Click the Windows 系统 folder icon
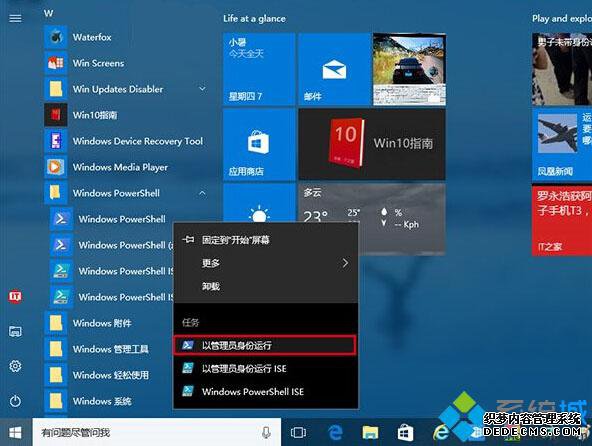This screenshot has height=446, width=592. pyautogui.click(x=56, y=401)
